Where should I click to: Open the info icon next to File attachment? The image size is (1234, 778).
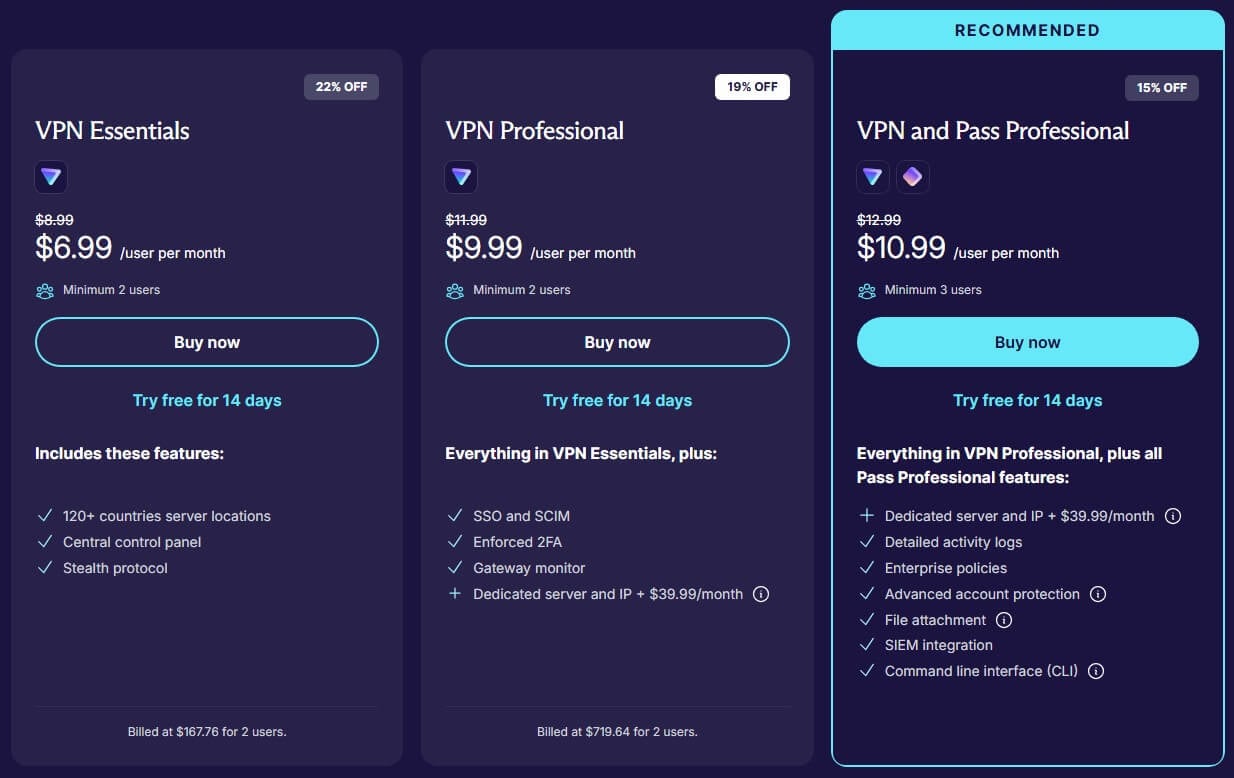1004,620
